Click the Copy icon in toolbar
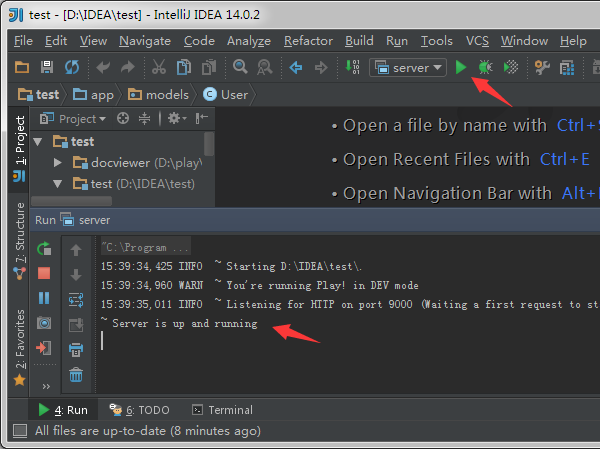The height and width of the screenshot is (449, 600). pos(184,67)
